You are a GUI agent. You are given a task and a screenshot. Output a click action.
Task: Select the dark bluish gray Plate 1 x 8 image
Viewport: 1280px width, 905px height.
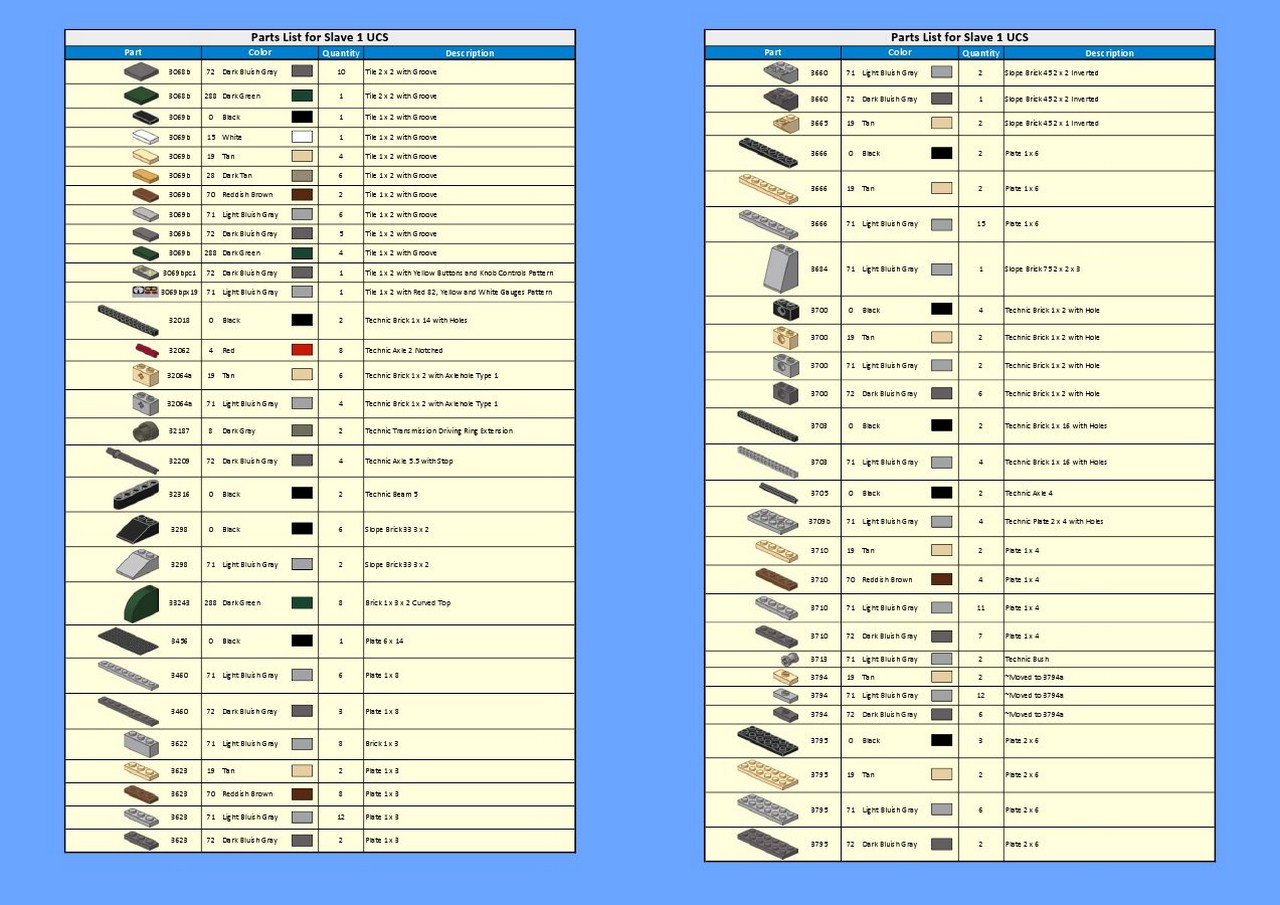click(128, 711)
